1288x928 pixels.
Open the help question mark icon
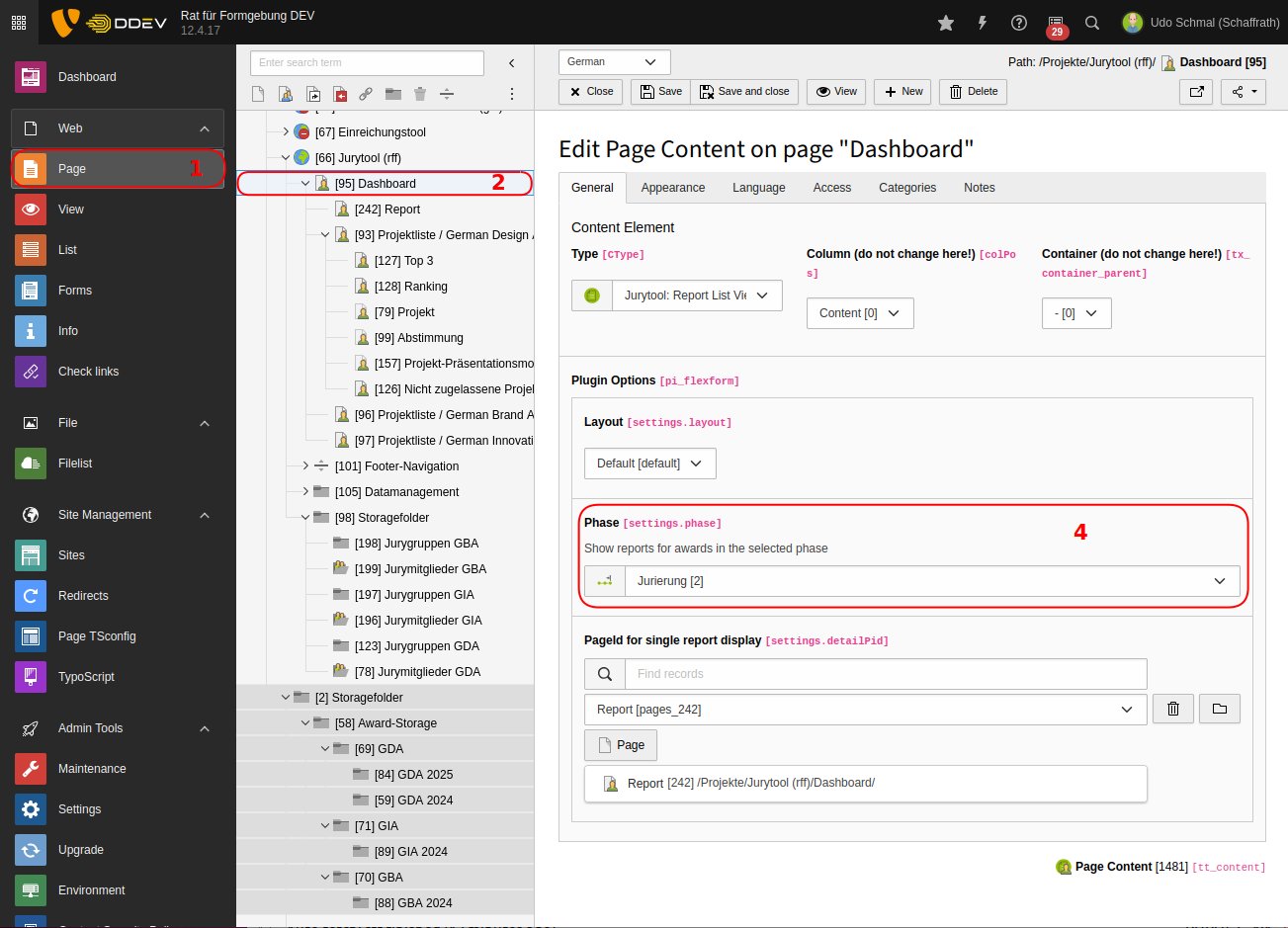[x=1019, y=23]
